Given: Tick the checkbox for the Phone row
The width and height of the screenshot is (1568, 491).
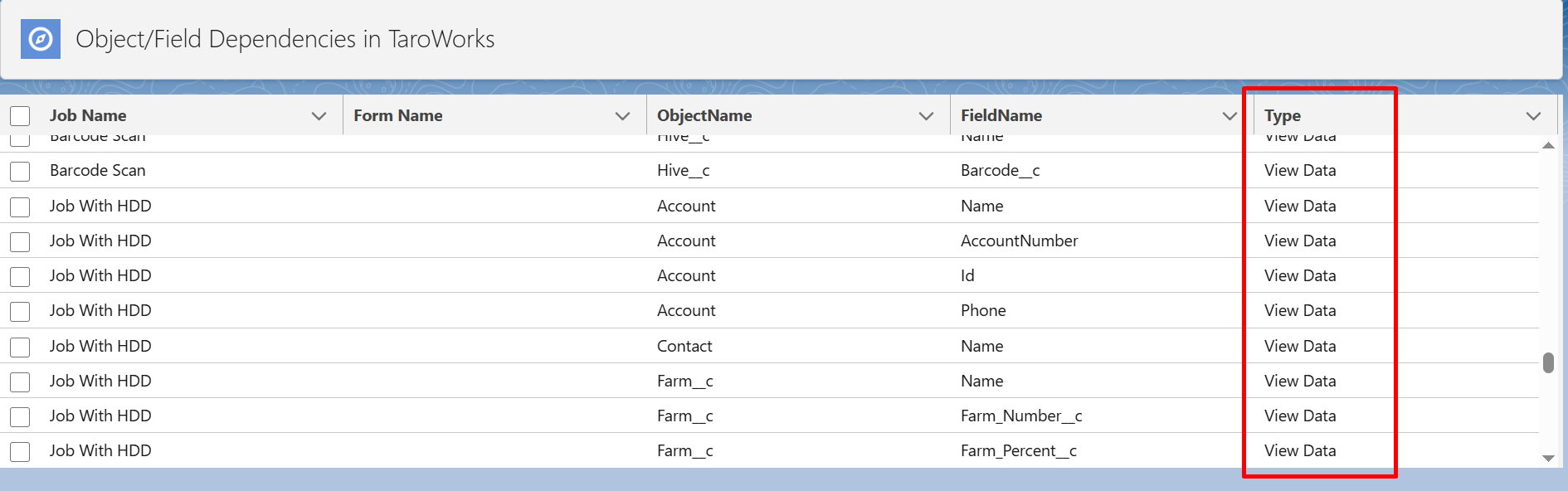Looking at the screenshot, I should [x=20, y=312].
